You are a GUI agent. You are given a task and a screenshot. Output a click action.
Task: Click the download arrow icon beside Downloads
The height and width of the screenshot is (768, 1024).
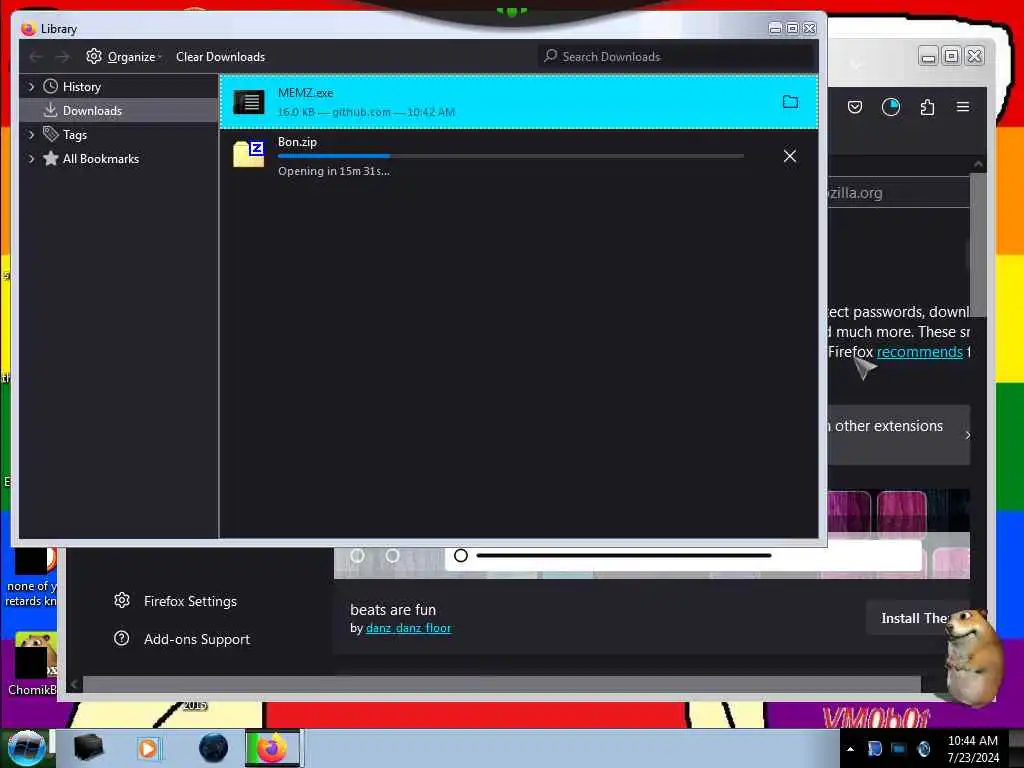[50, 110]
